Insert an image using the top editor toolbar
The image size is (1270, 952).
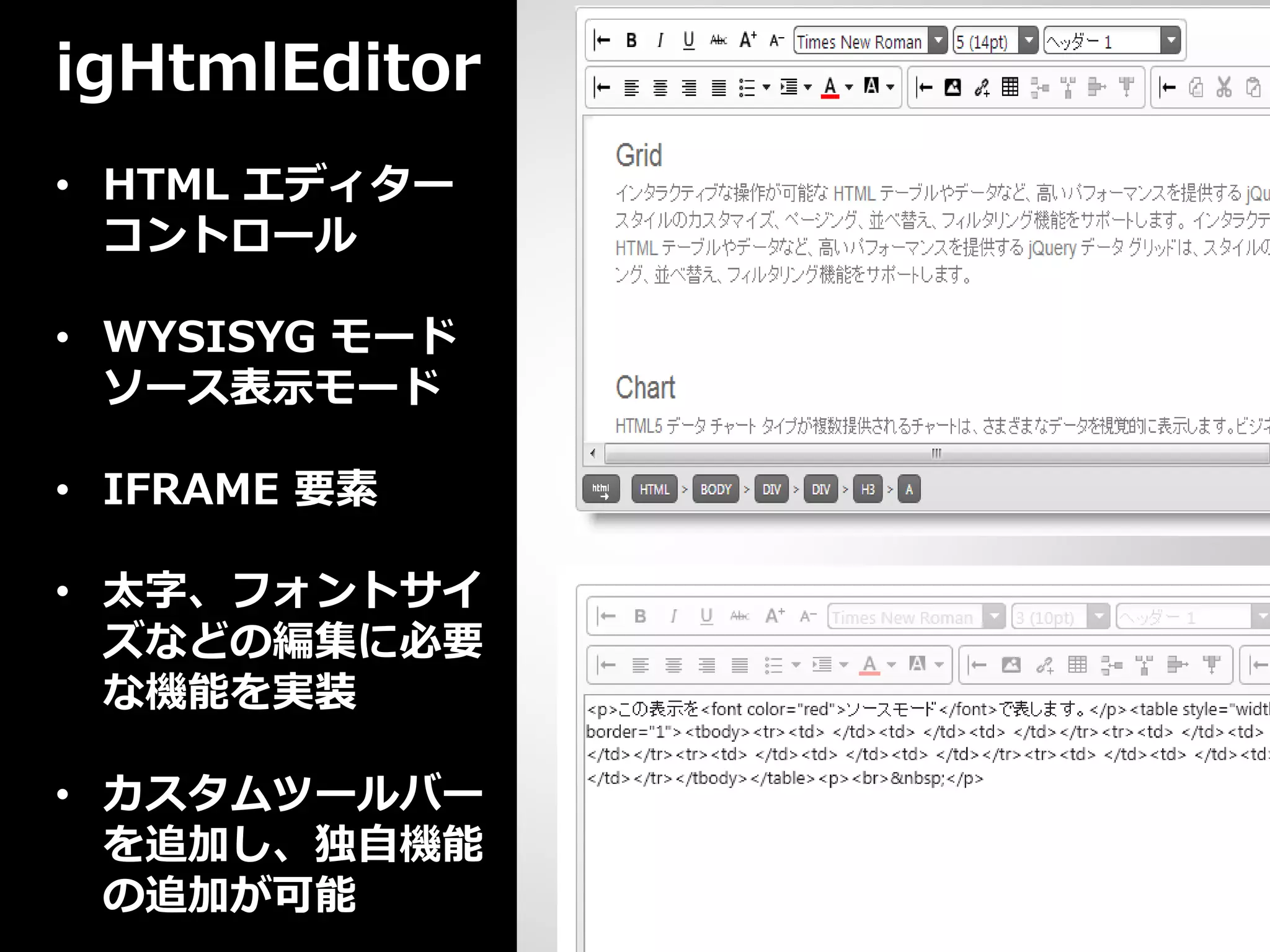pyautogui.click(x=952, y=87)
